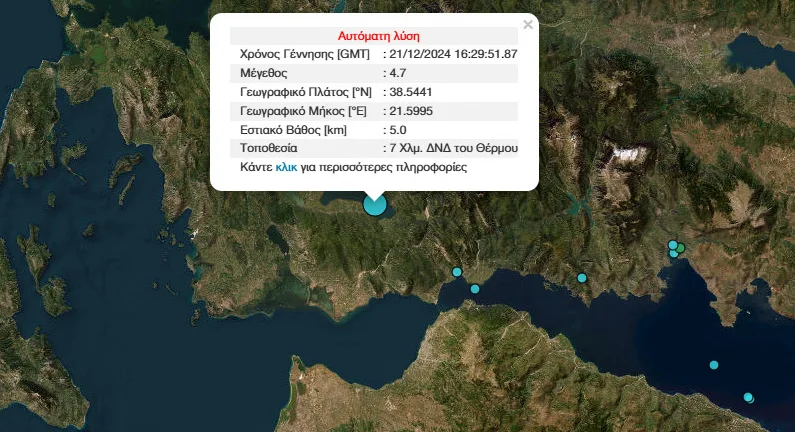Click the origin time value 21/12/2024 16:29:51.87
The image size is (795, 432).
coord(453,54)
